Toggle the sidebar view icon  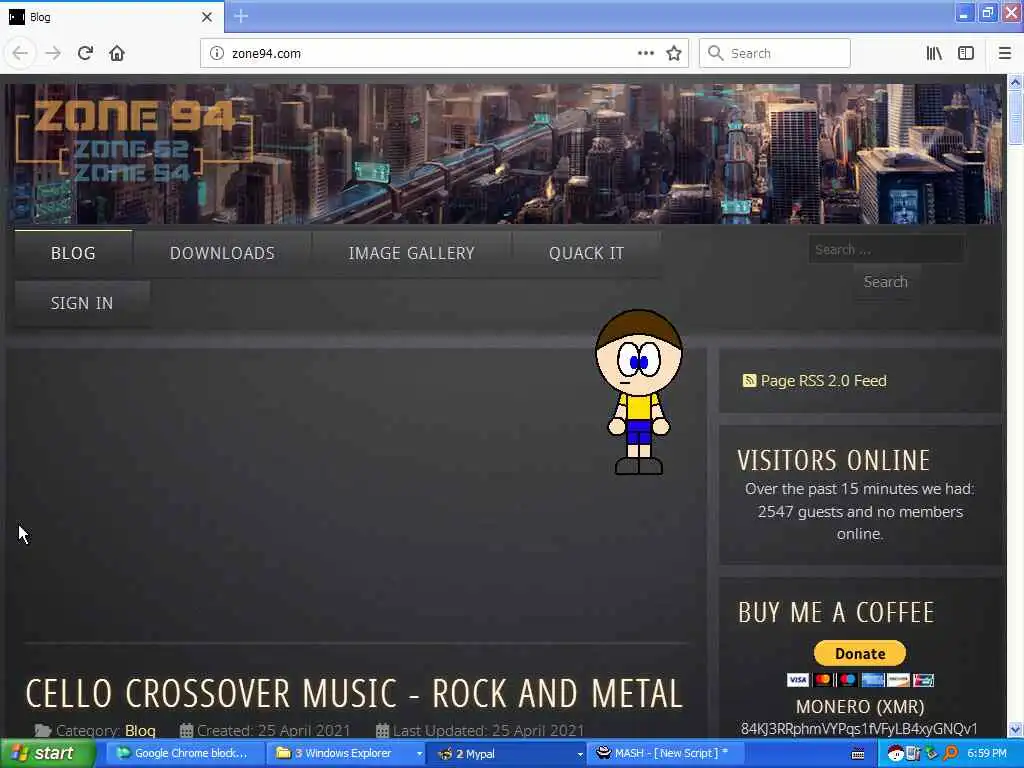point(966,53)
